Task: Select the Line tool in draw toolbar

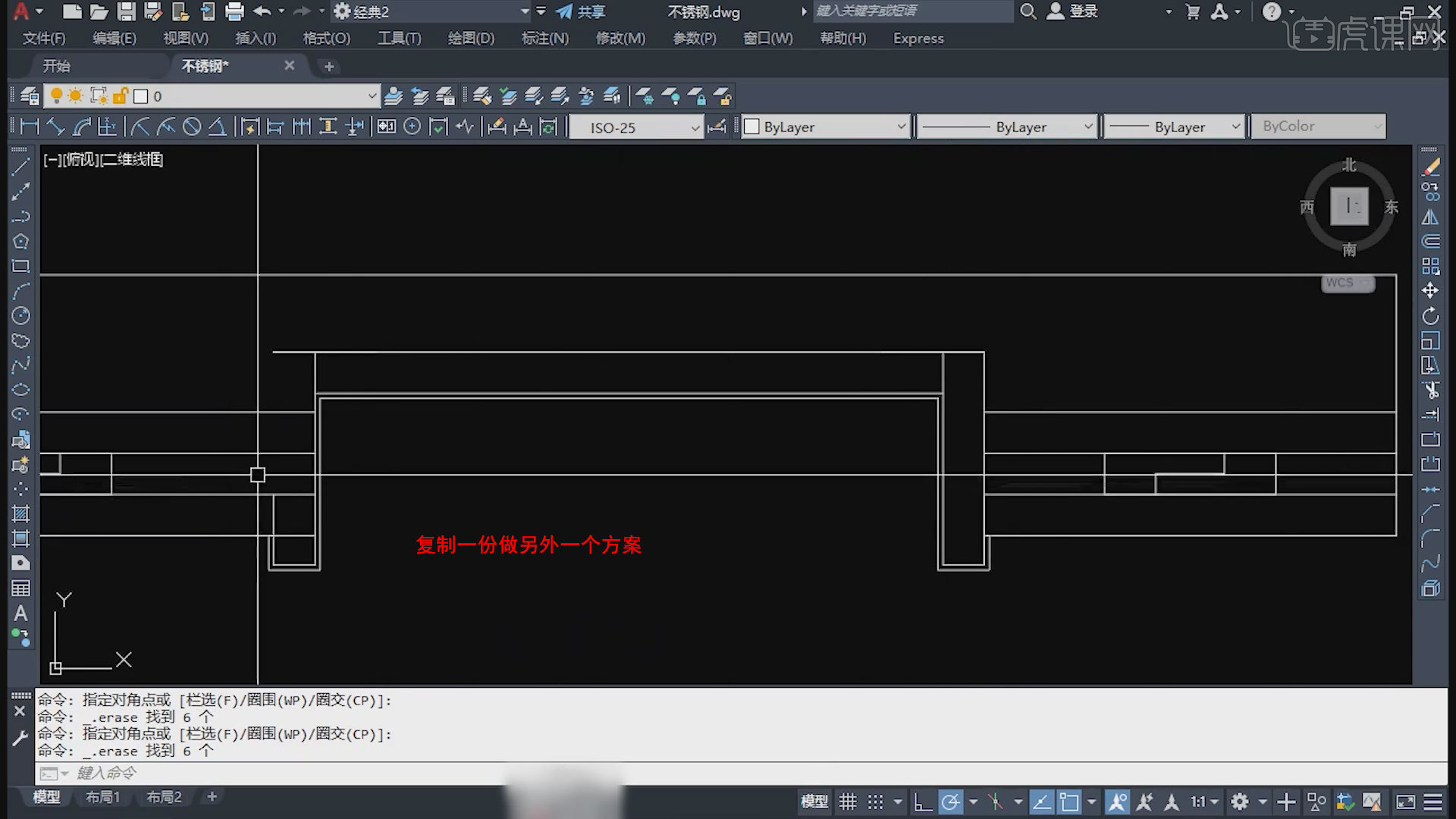Action: coord(20,167)
